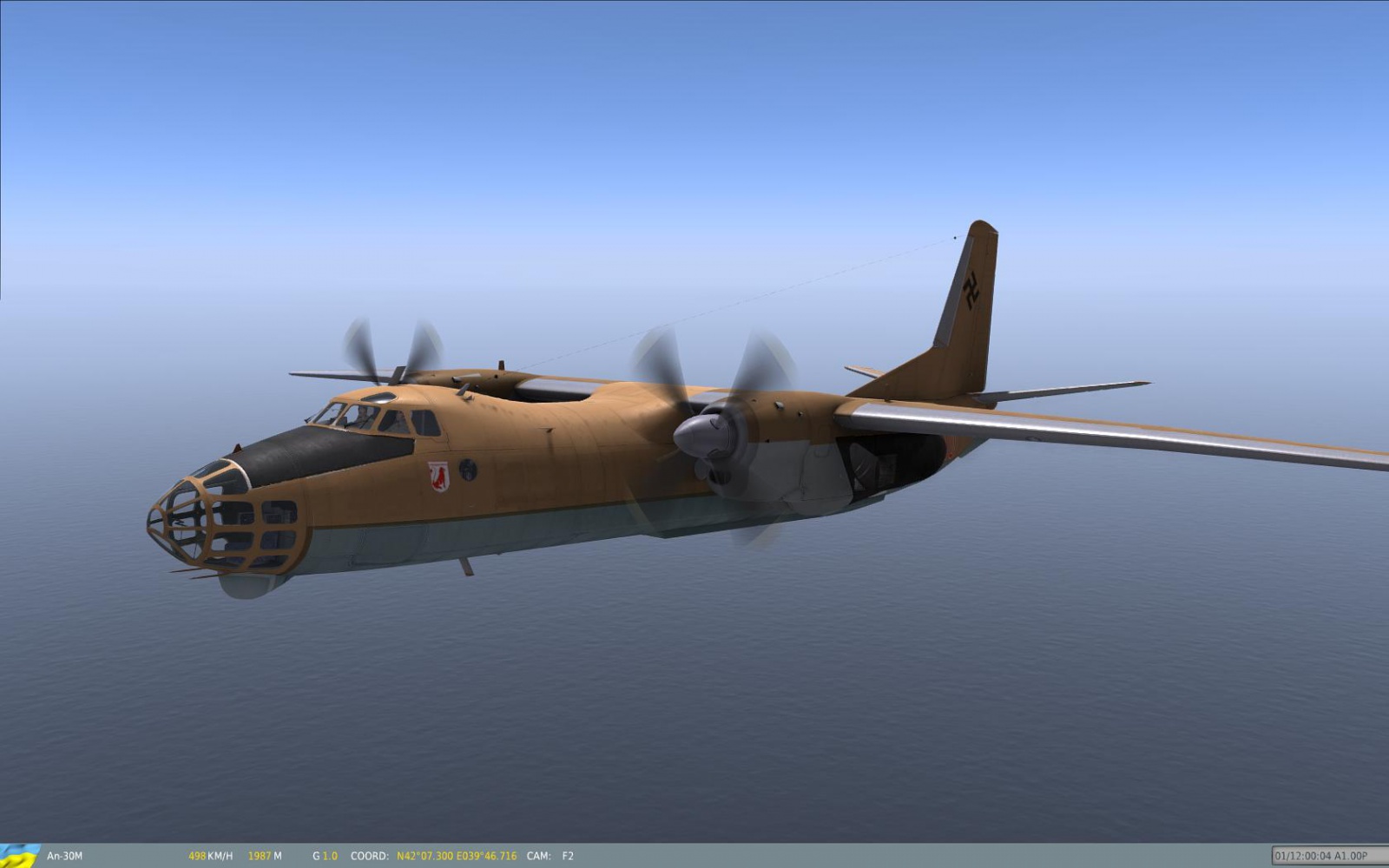Click the N42°07.300 latitude value
Image resolution: width=1389 pixels, height=868 pixels.
[425, 856]
